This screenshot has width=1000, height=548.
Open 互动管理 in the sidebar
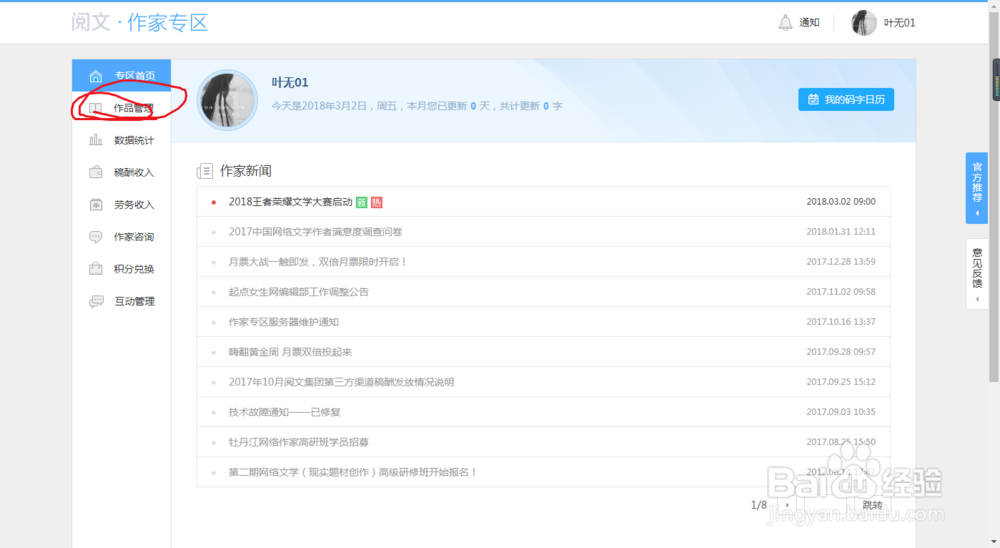coord(121,301)
